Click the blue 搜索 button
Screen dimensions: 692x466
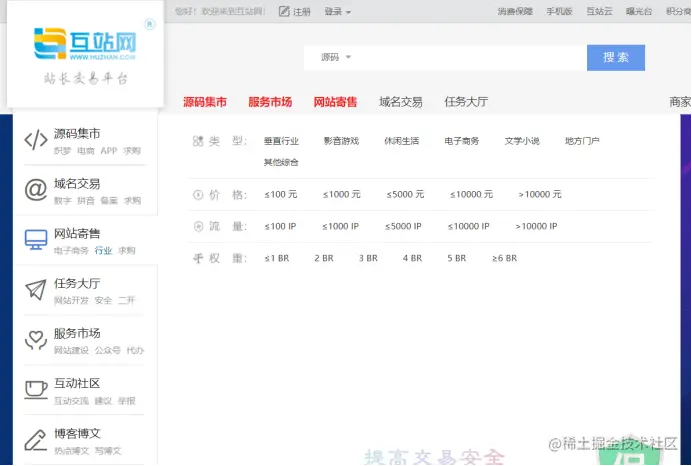pos(616,57)
